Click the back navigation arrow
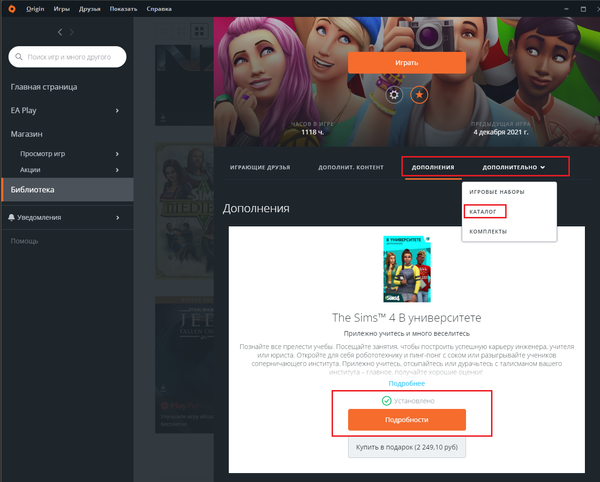 [60, 32]
